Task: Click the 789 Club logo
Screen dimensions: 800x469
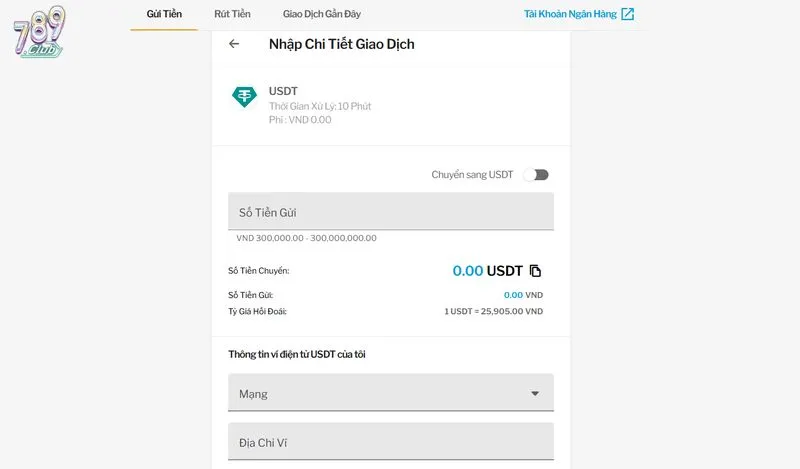Action: (x=39, y=32)
